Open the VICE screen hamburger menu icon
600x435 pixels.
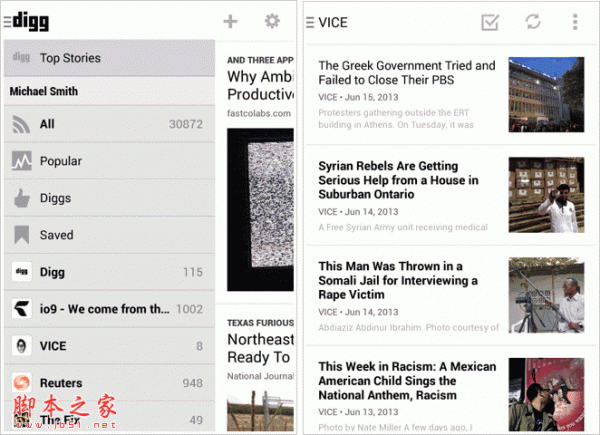[310, 23]
